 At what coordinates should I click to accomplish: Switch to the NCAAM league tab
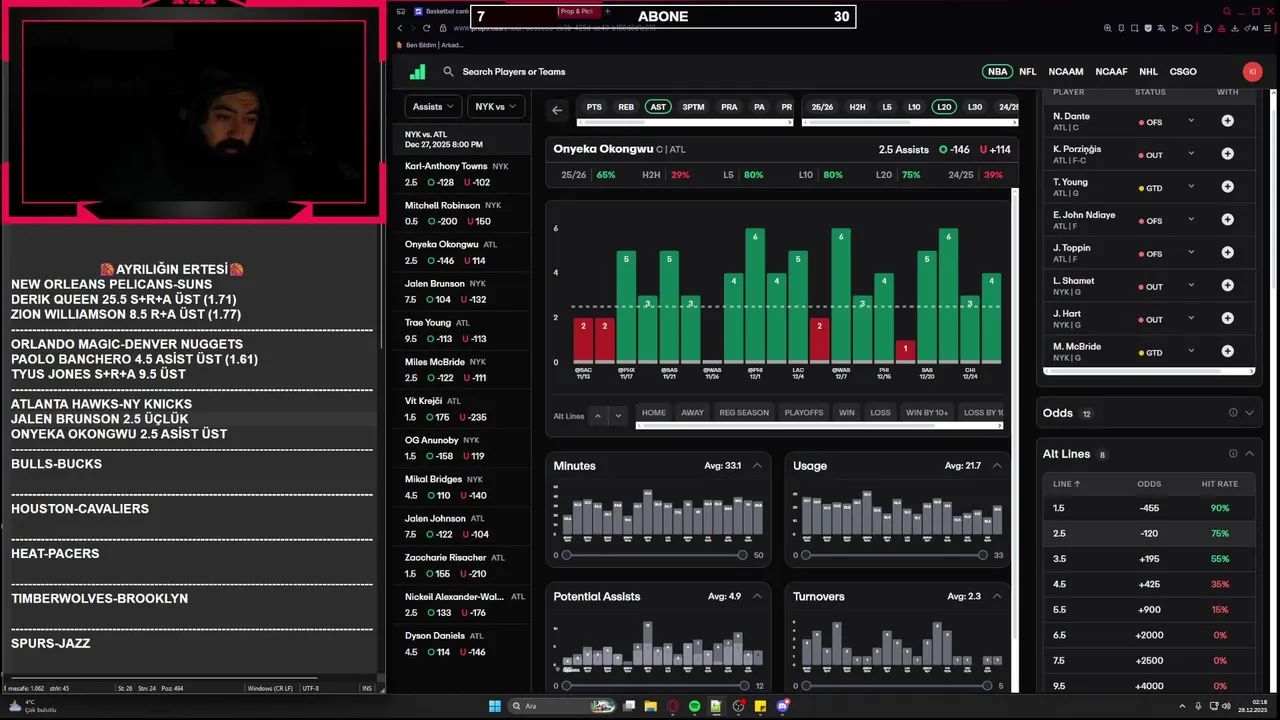tap(1066, 72)
